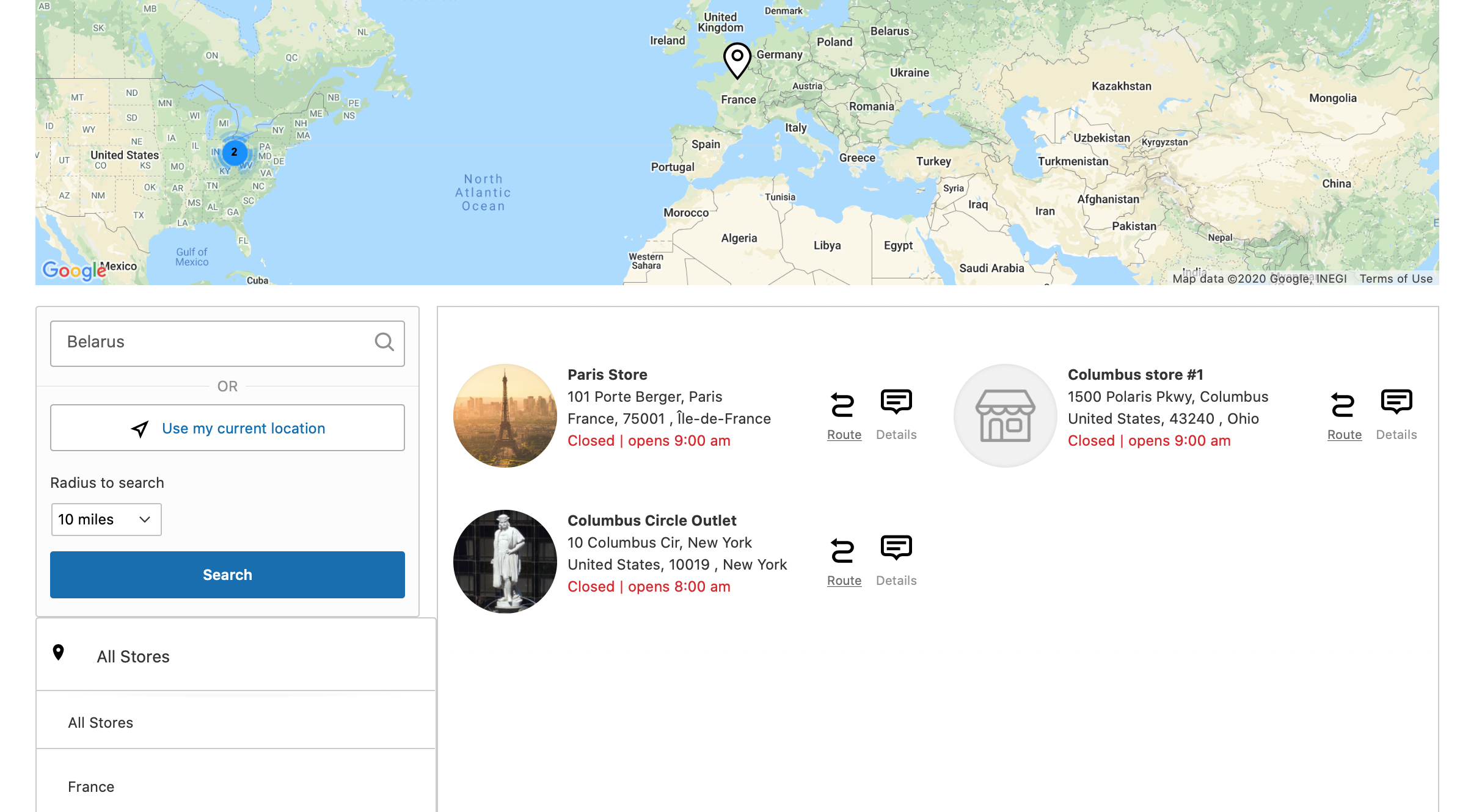Click the Eiffel Tower thumbnail for Paris Store

point(505,416)
